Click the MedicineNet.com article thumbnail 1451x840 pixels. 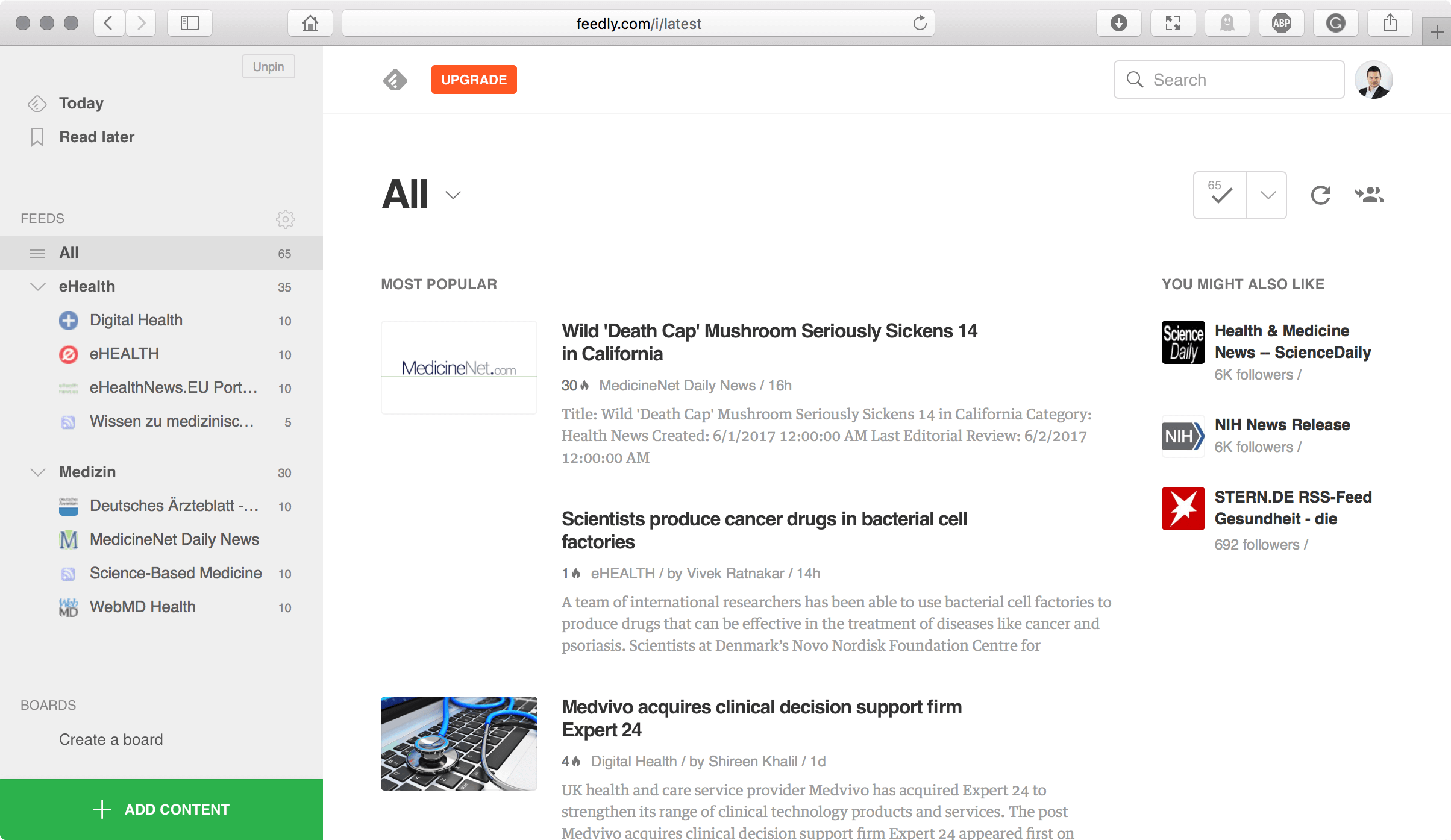coord(459,368)
